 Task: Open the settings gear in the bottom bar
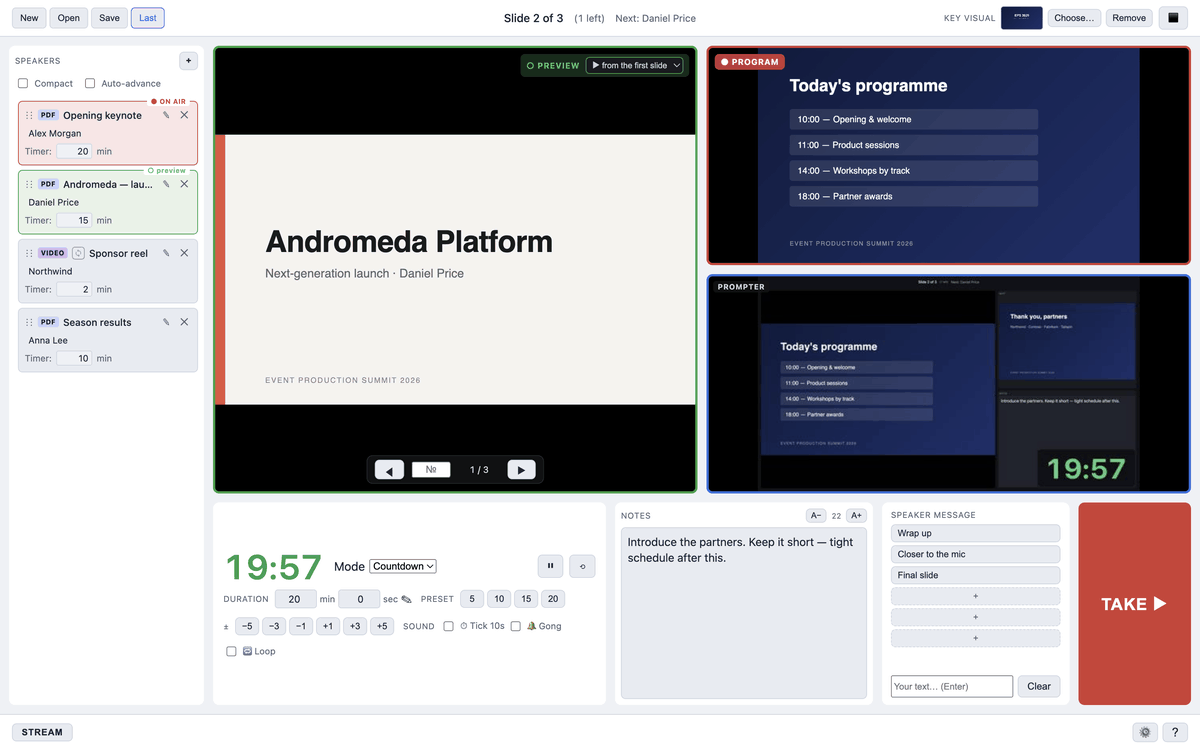[x=1145, y=732]
